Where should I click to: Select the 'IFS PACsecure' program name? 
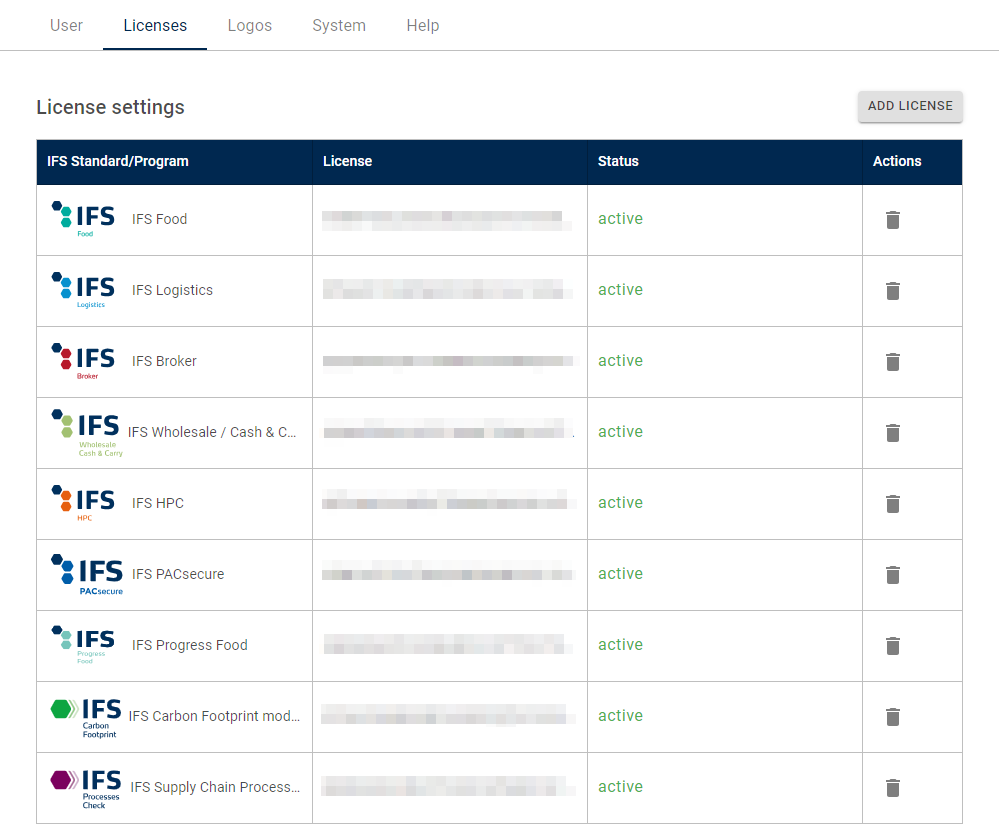pyautogui.click(x=178, y=575)
